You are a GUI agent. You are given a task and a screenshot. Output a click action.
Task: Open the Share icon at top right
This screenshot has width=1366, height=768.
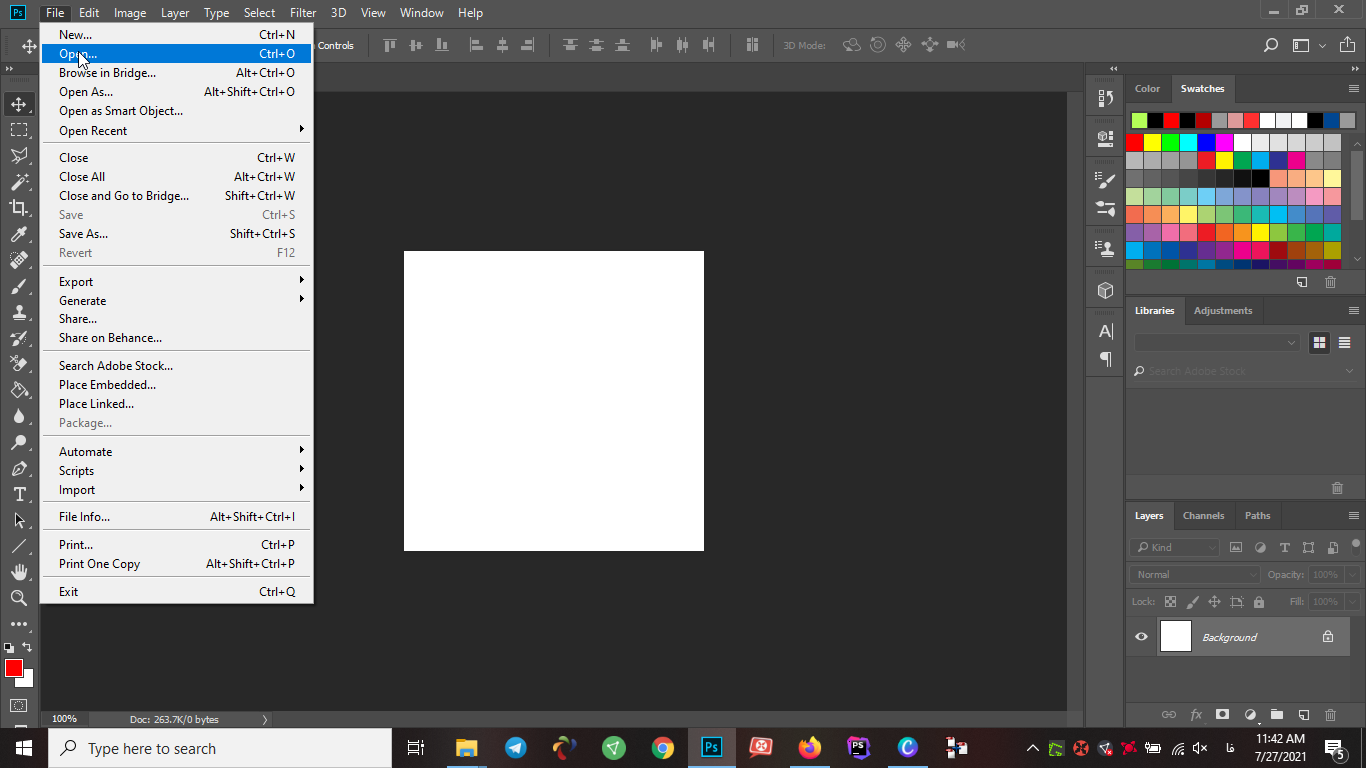coord(1347,45)
